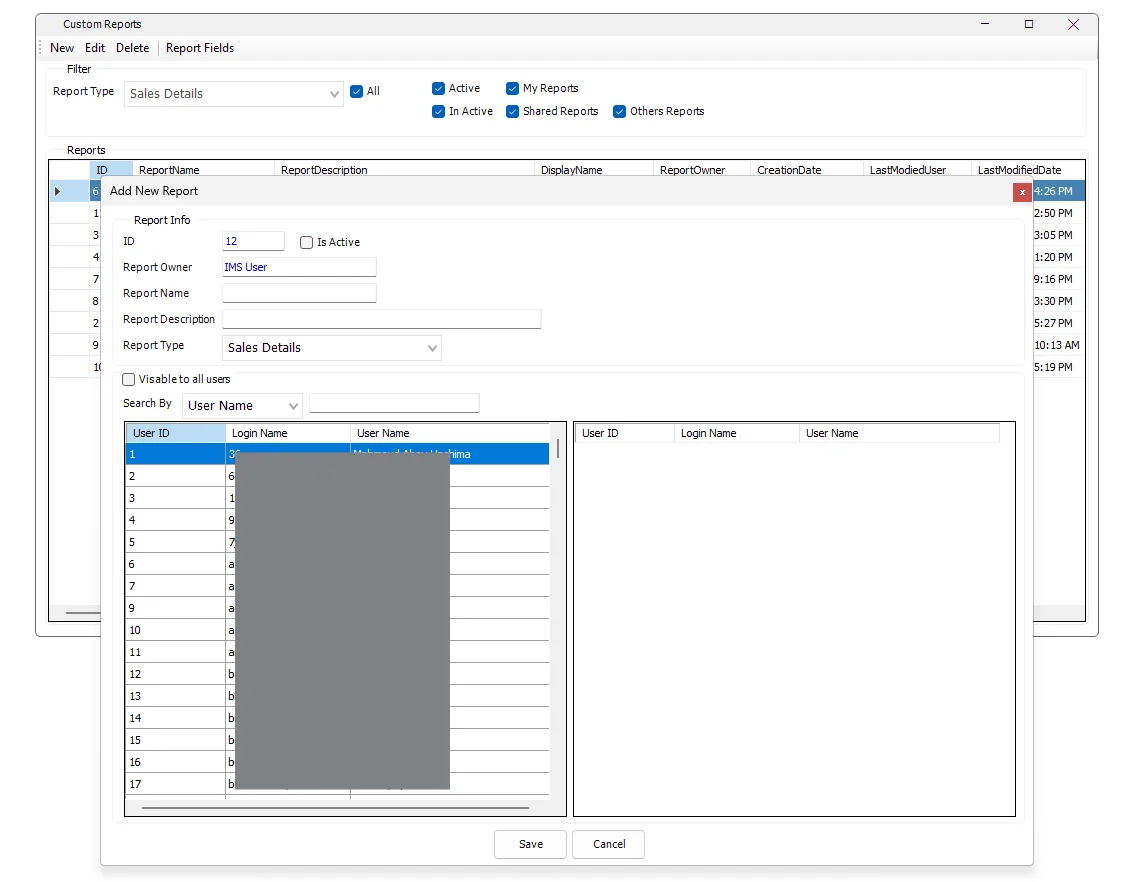1131x882 pixels.
Task: Click User ID header in right list
Action: click(x=625, y=433)
